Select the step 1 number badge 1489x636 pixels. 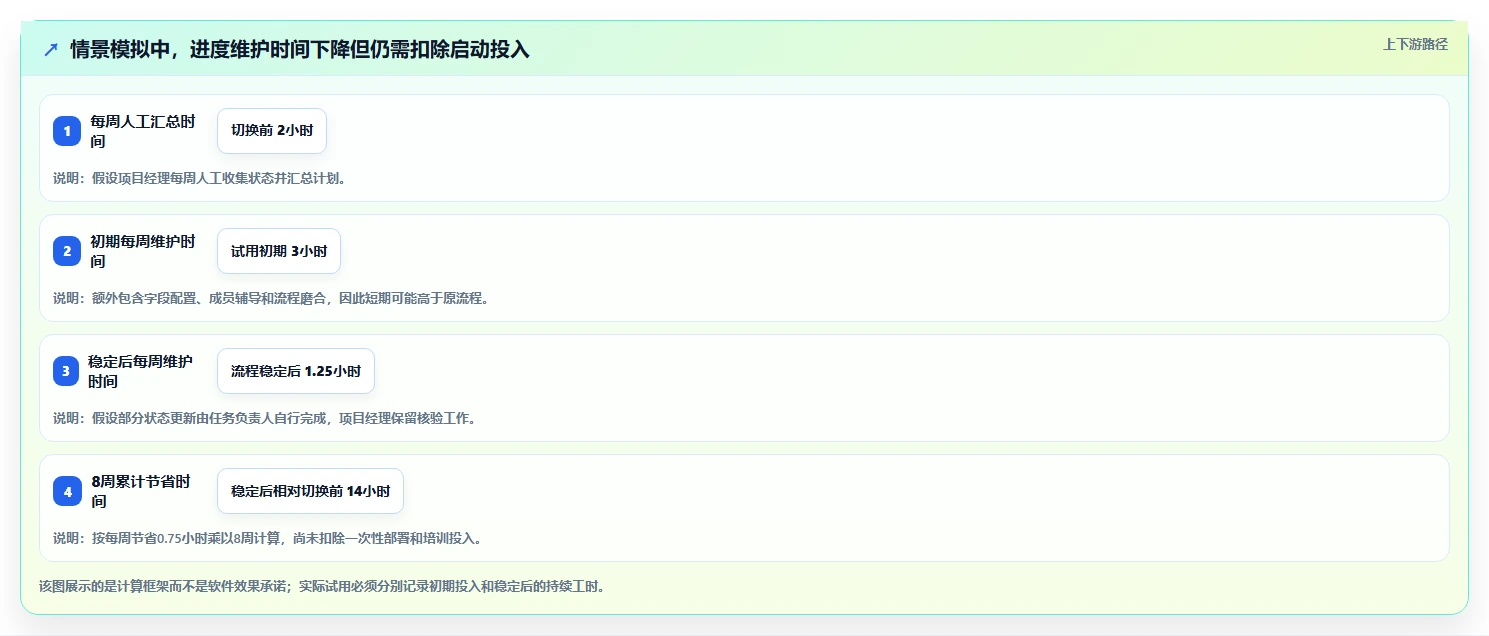[x=67, y=131]
